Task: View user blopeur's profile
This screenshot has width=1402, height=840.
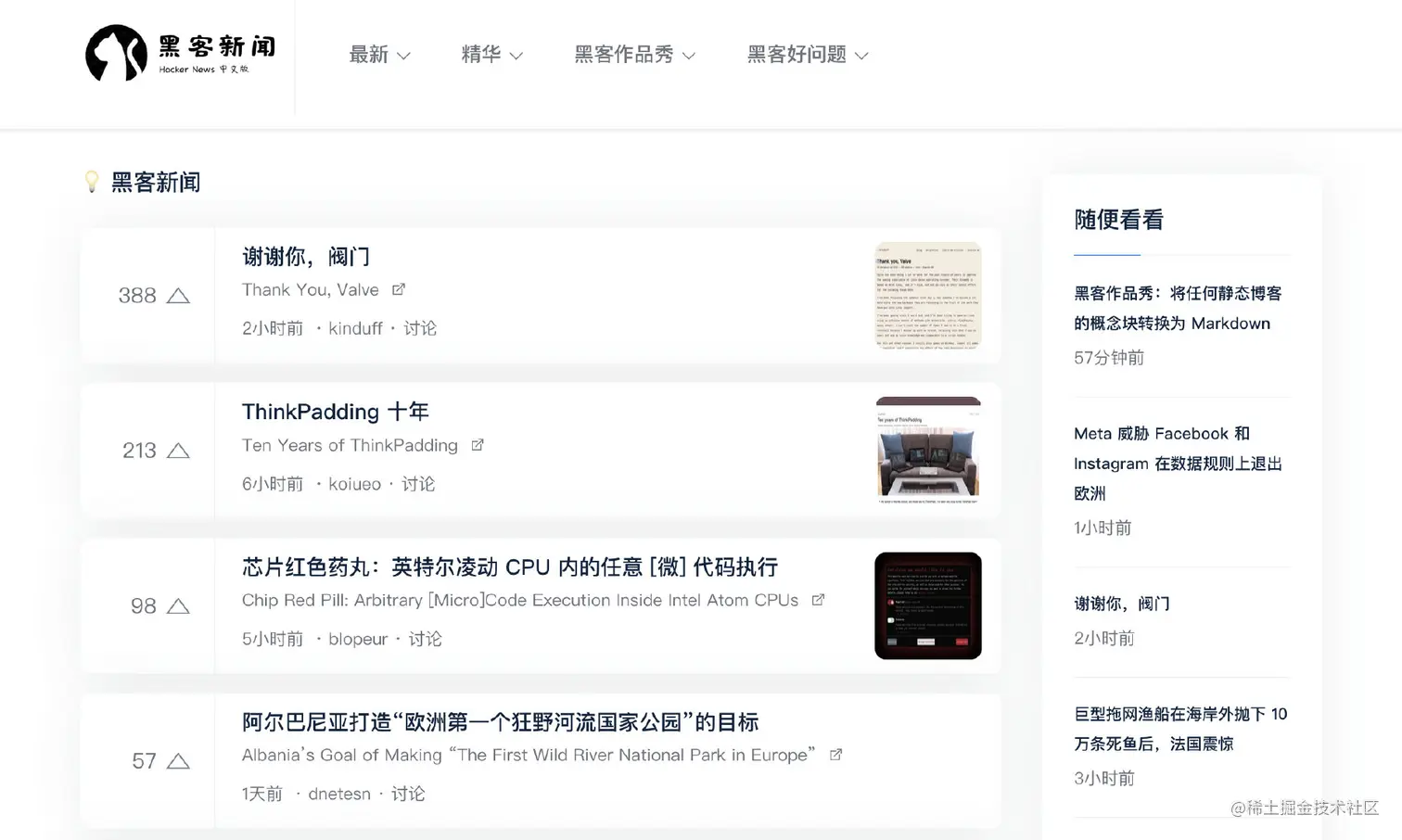Action: click(x=358, y=639)
